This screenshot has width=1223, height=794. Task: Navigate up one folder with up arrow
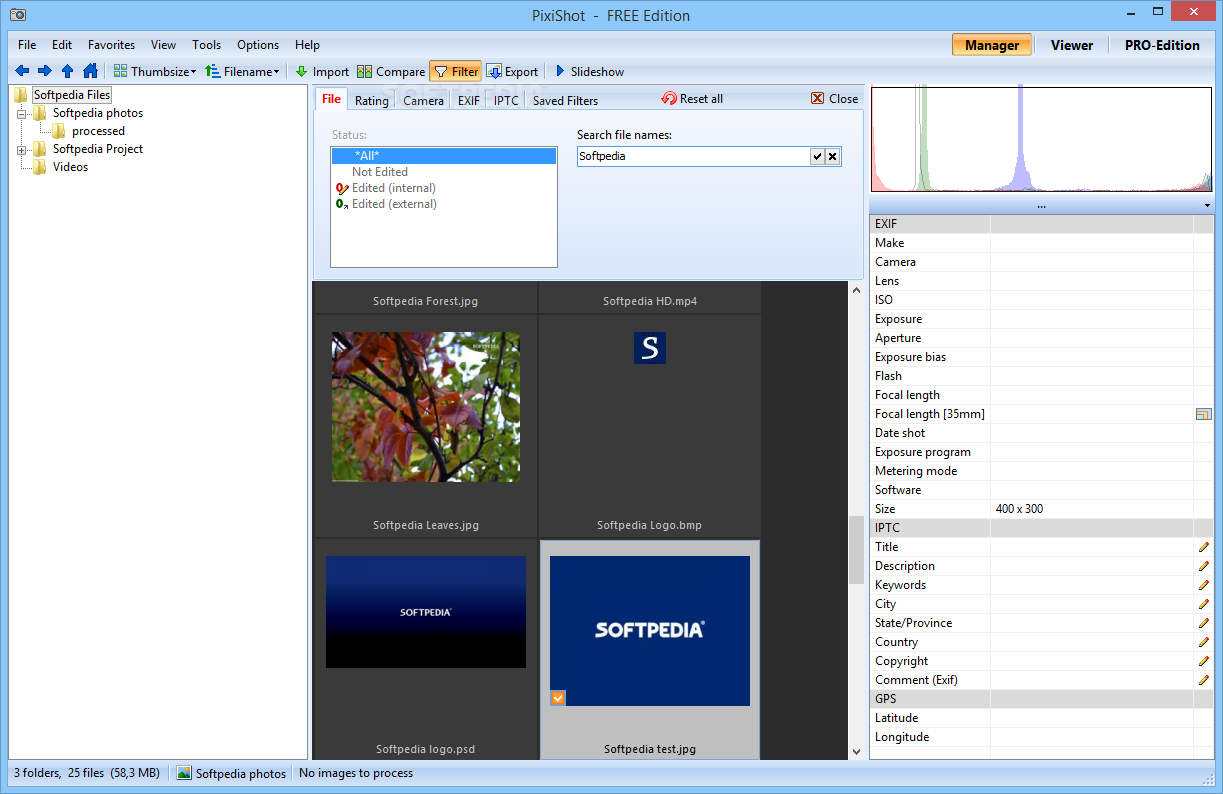[67, 71]
